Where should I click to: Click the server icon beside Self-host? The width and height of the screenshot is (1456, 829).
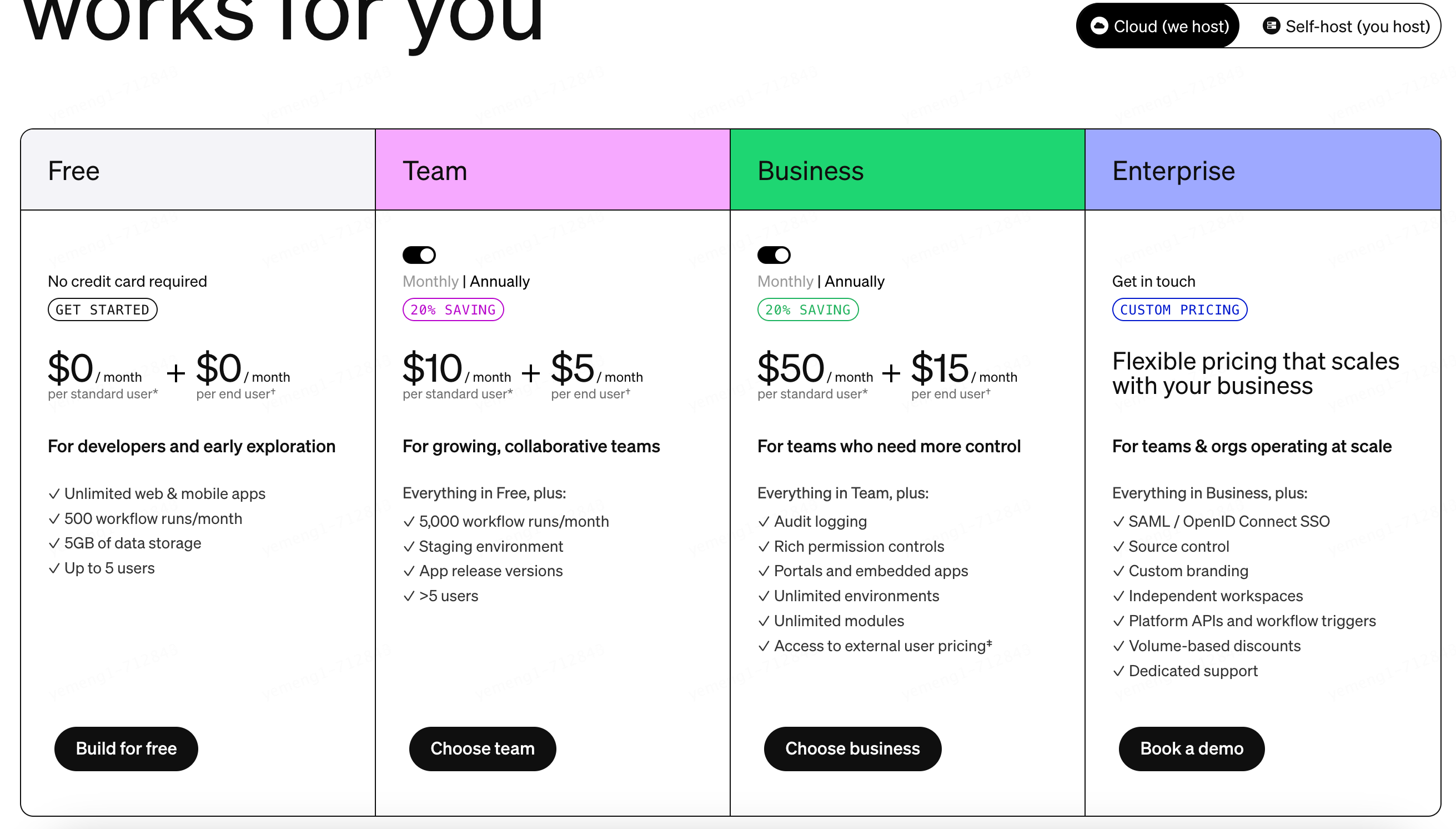click(x=1271, y=26)
